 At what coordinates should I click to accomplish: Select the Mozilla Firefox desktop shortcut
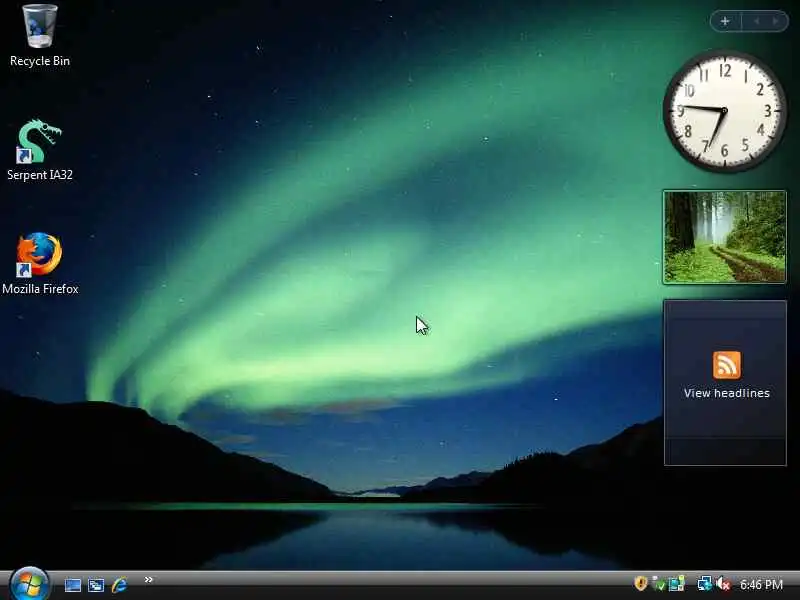[39, 255]
